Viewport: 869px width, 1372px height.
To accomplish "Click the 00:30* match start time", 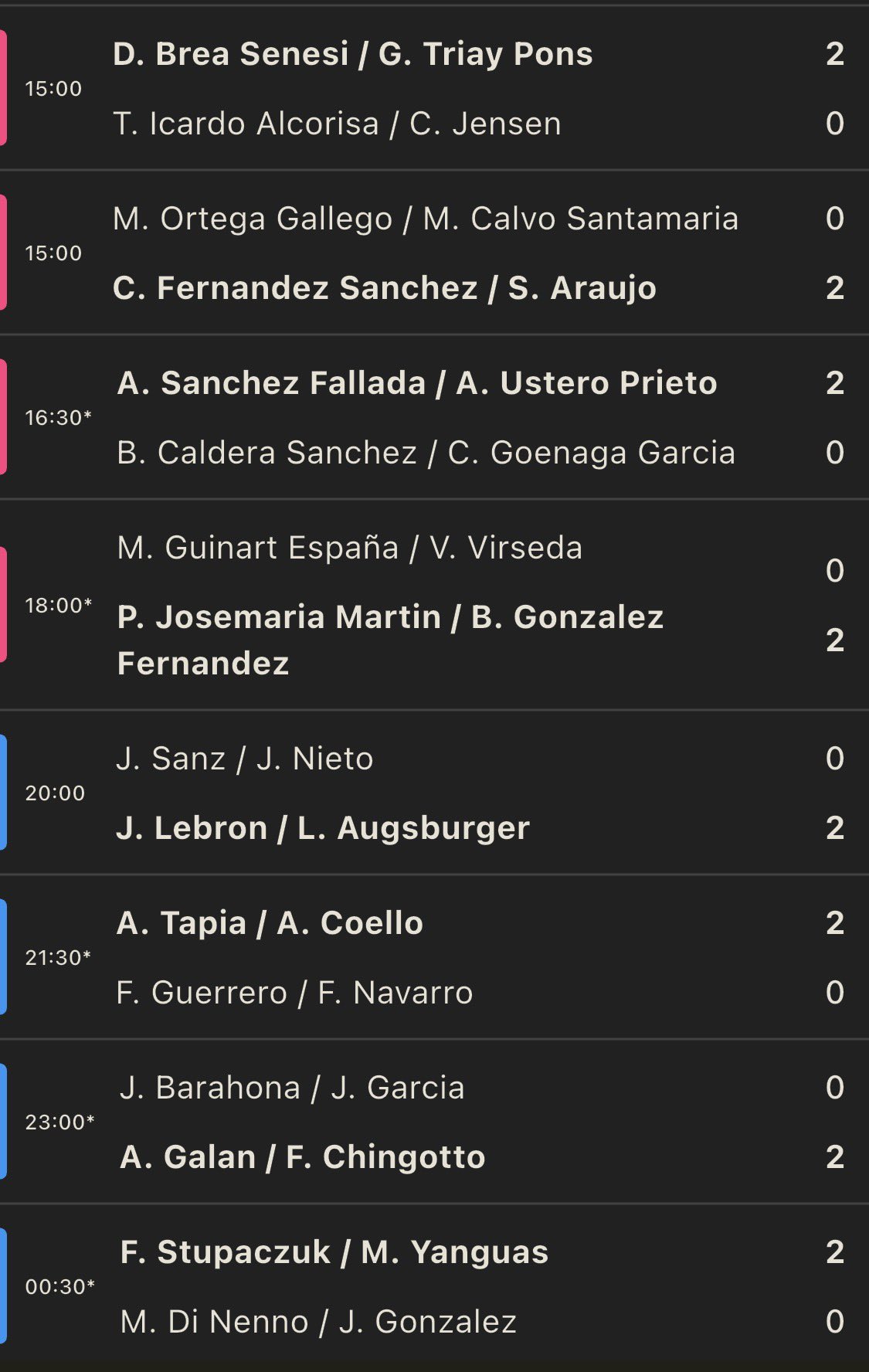I will pos(59,1287).
